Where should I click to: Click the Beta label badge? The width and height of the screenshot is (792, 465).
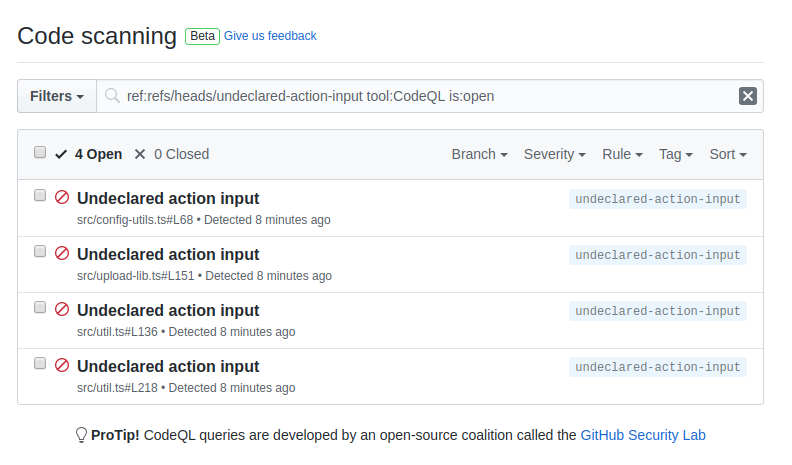tap(202, 36)
